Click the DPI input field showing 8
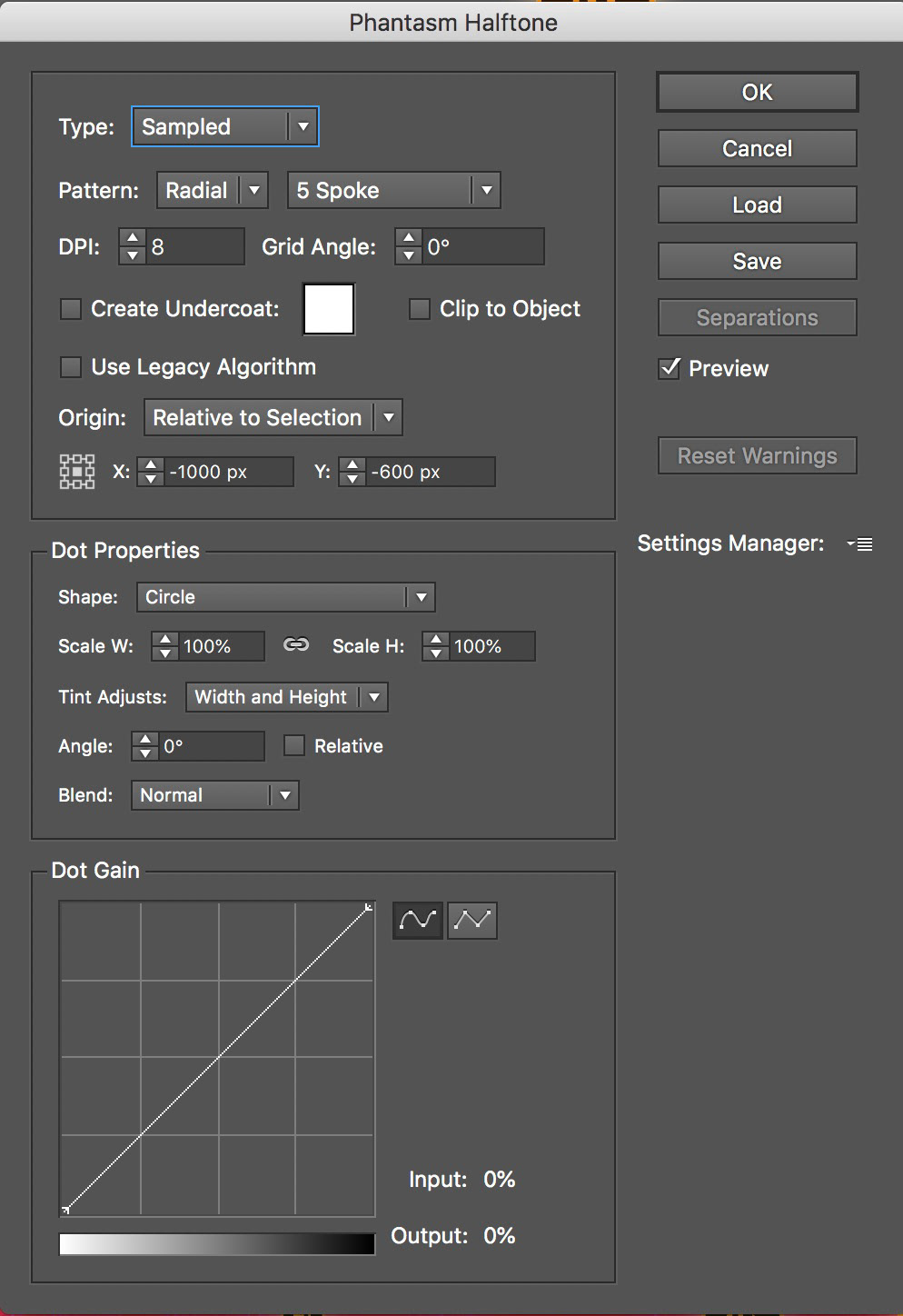 [195, 246]
